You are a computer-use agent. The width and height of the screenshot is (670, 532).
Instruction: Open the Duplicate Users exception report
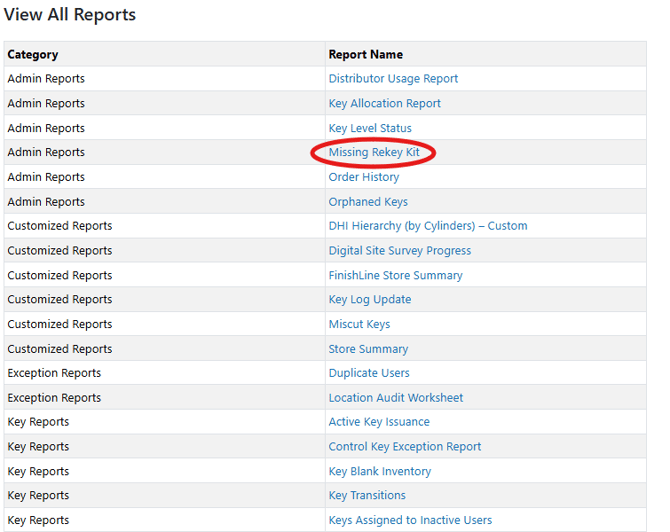tap(369, 373)
